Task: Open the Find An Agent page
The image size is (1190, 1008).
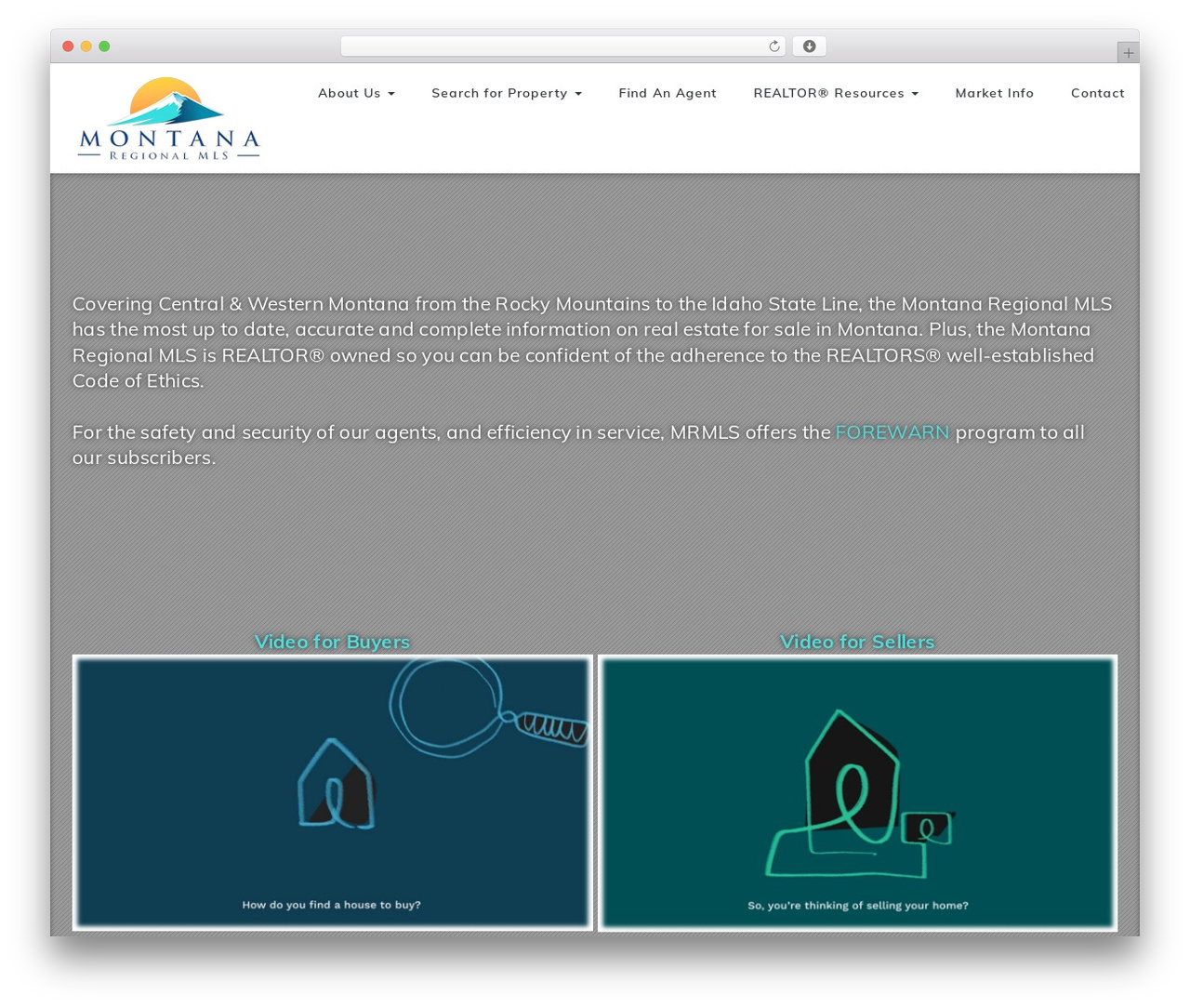Action: pyautogui.click(x=668, y=93)
